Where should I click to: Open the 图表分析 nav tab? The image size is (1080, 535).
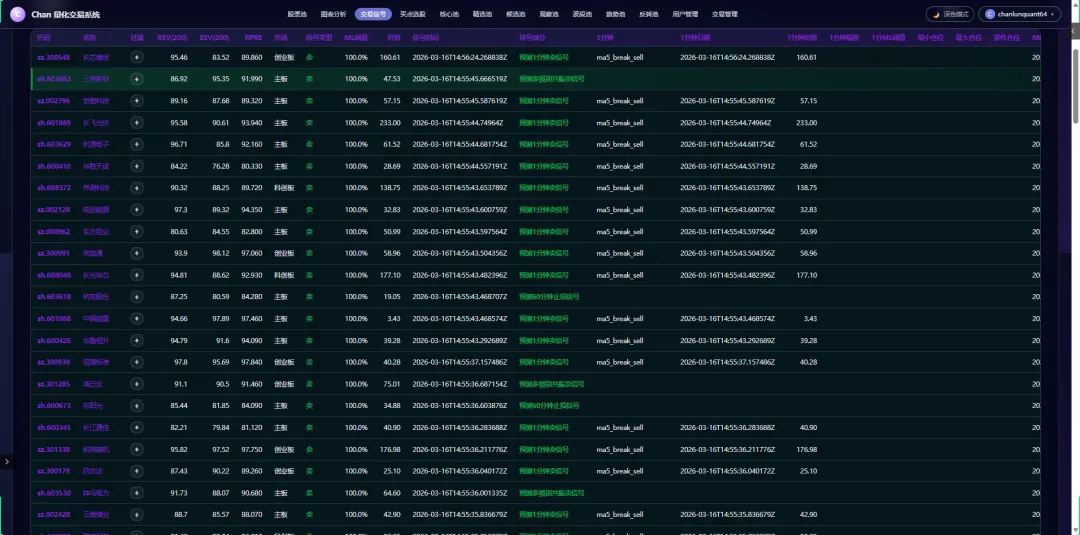click(333, 14)
